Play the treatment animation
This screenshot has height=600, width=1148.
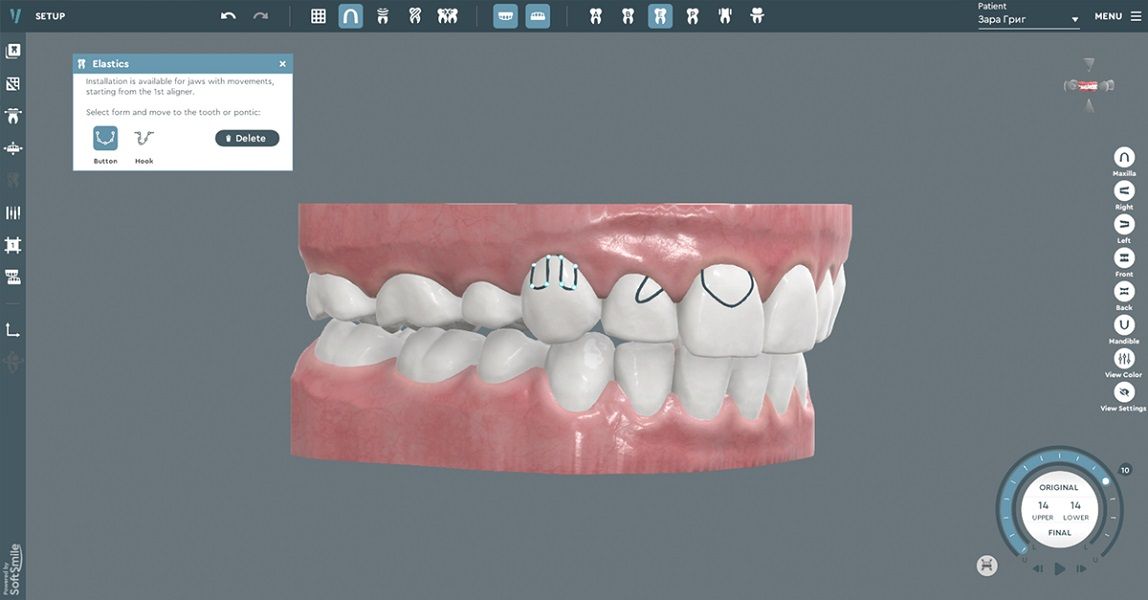tap(1059, 569)
